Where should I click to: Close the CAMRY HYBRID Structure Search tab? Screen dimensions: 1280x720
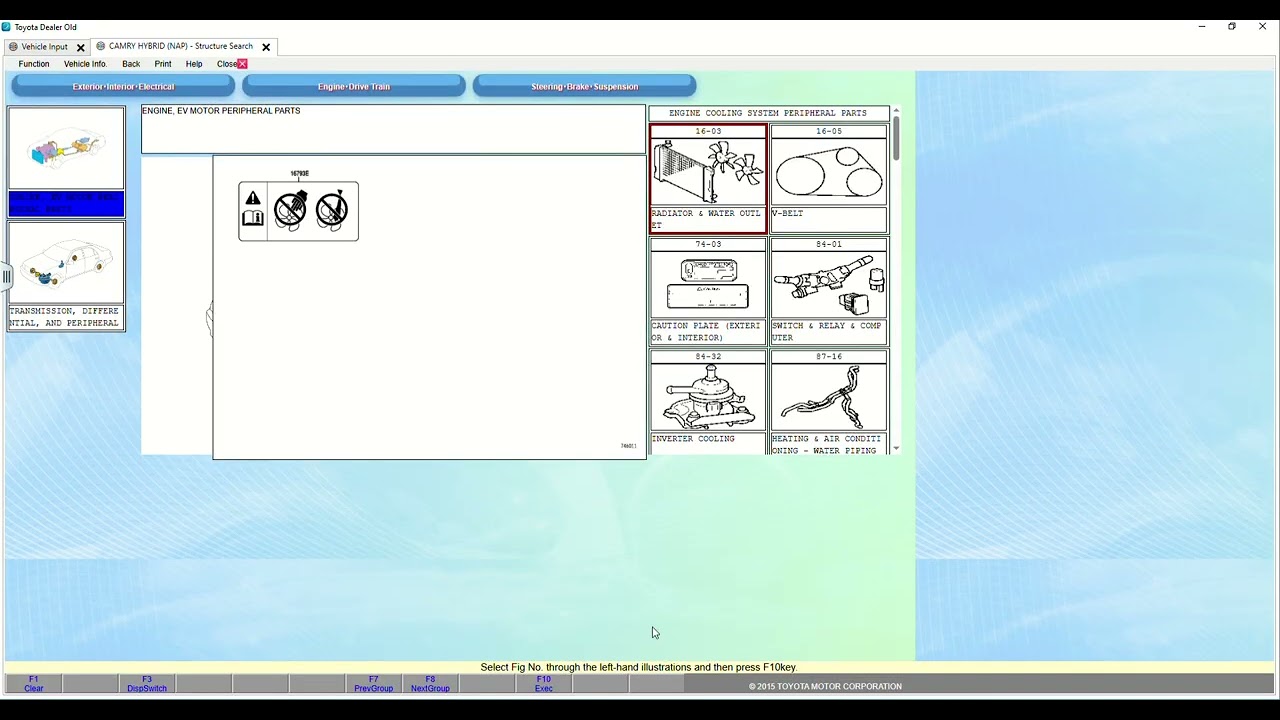pyautogui.click(x=266, y=47)
